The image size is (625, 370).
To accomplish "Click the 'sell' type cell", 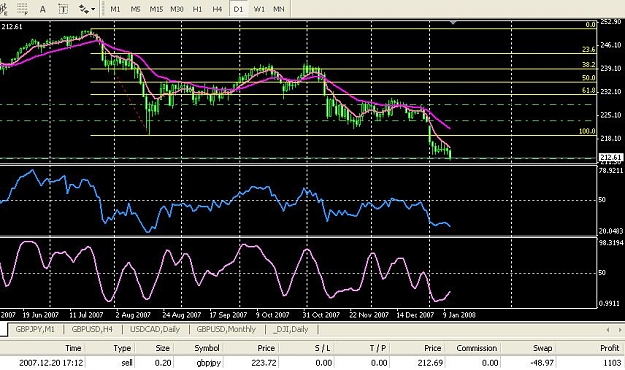I will (x=127, y=363).
